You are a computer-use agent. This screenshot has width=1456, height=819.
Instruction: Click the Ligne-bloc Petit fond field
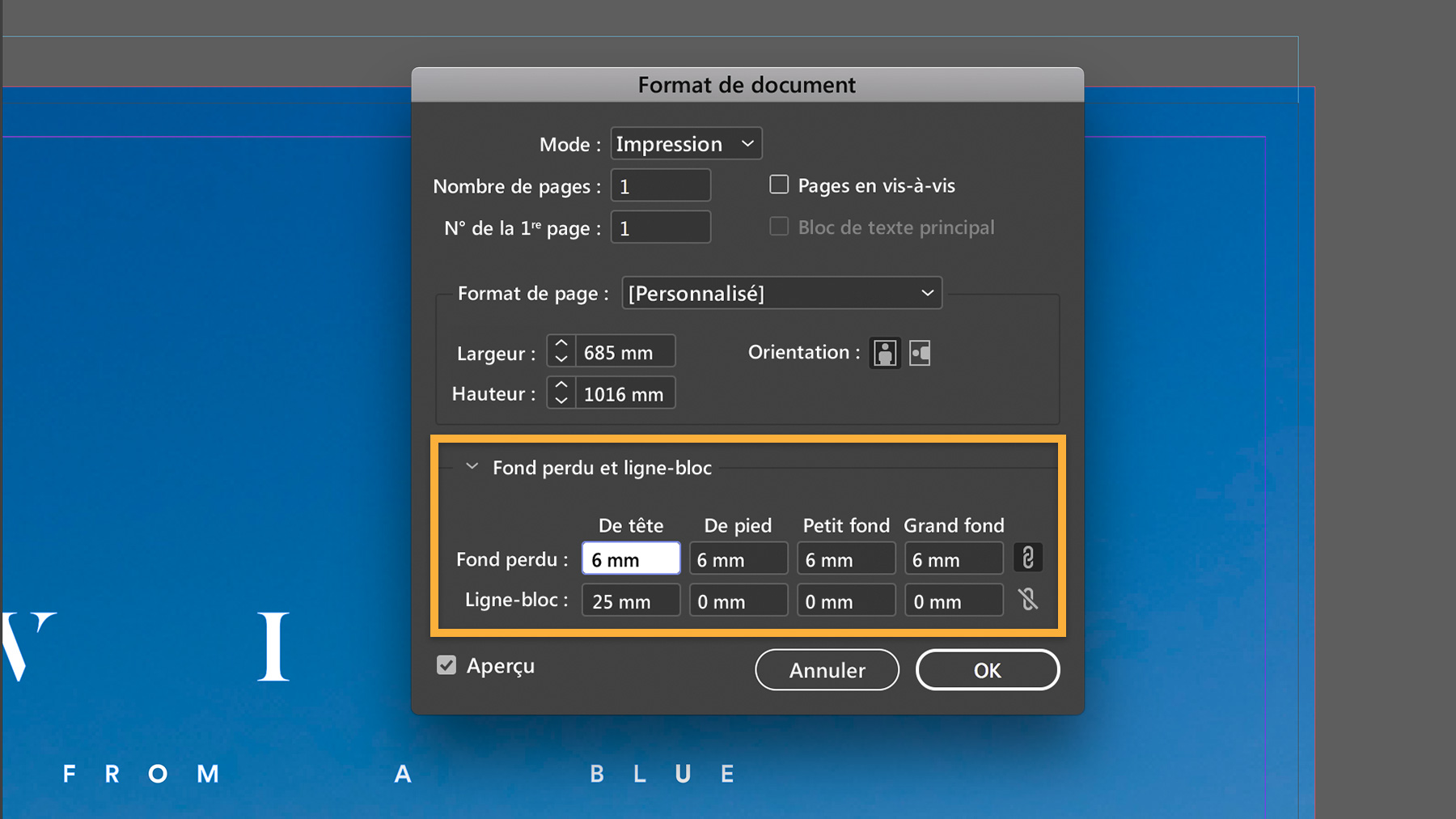click(x=845, y=600)
